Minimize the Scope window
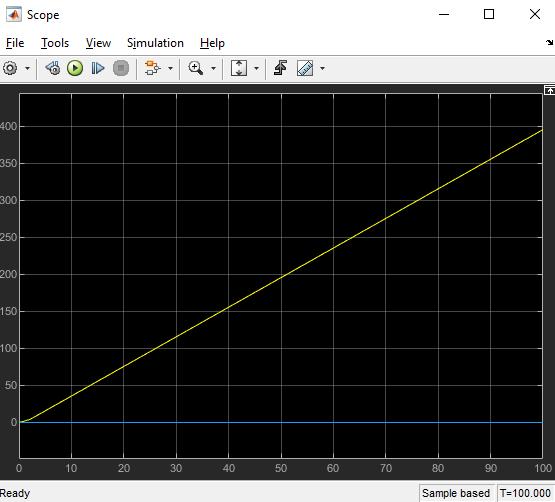 [x=444, y=15]
